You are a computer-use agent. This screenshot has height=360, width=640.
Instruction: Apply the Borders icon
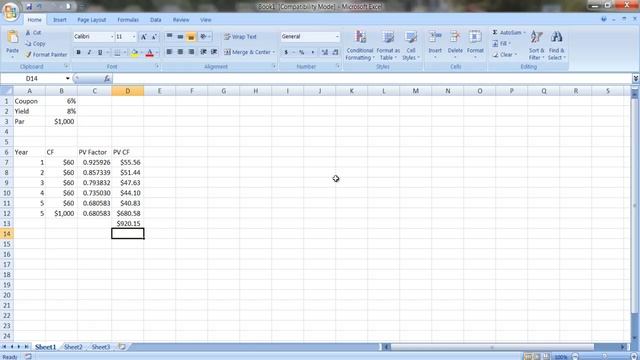click(117, 53)
